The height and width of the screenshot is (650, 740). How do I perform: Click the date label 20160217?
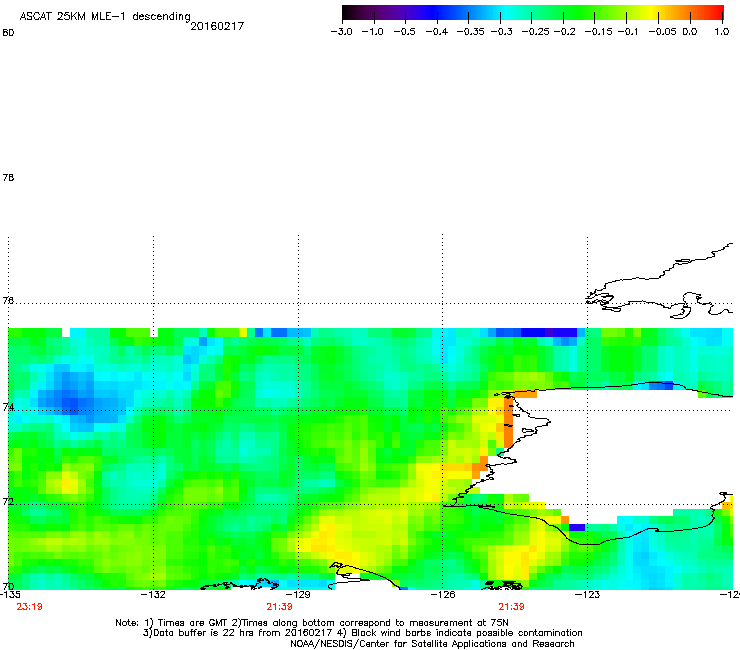click(217, 26)
